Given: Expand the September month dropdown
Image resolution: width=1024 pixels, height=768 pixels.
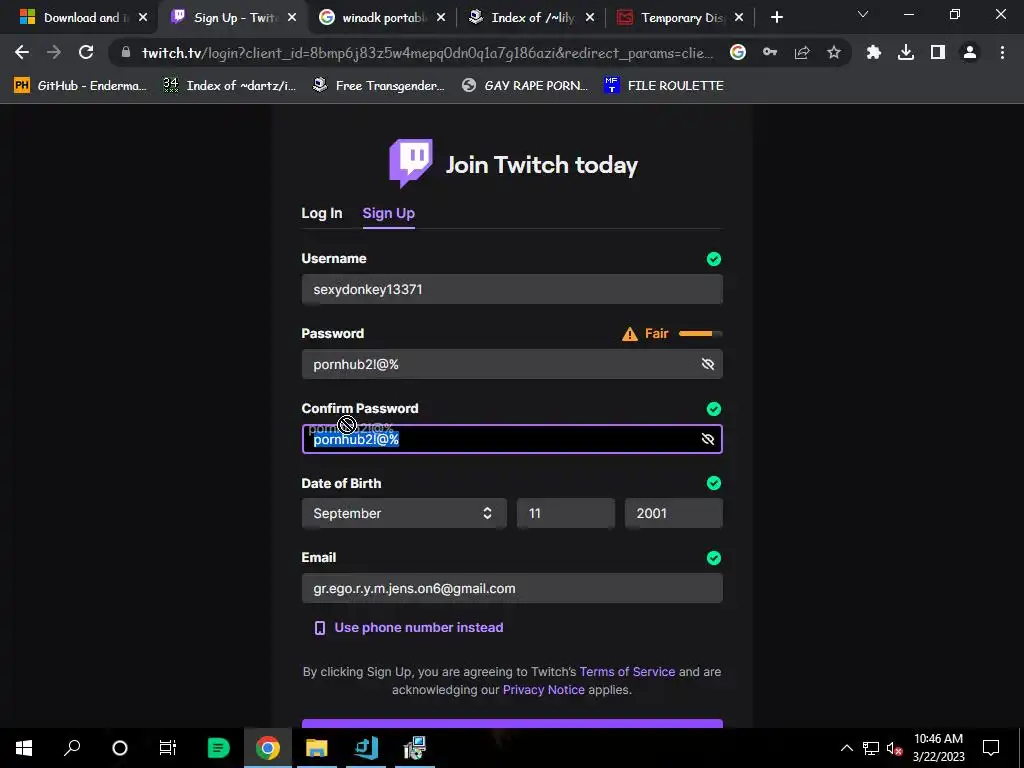Looking at the screenshot, I should tap(404, 513).
